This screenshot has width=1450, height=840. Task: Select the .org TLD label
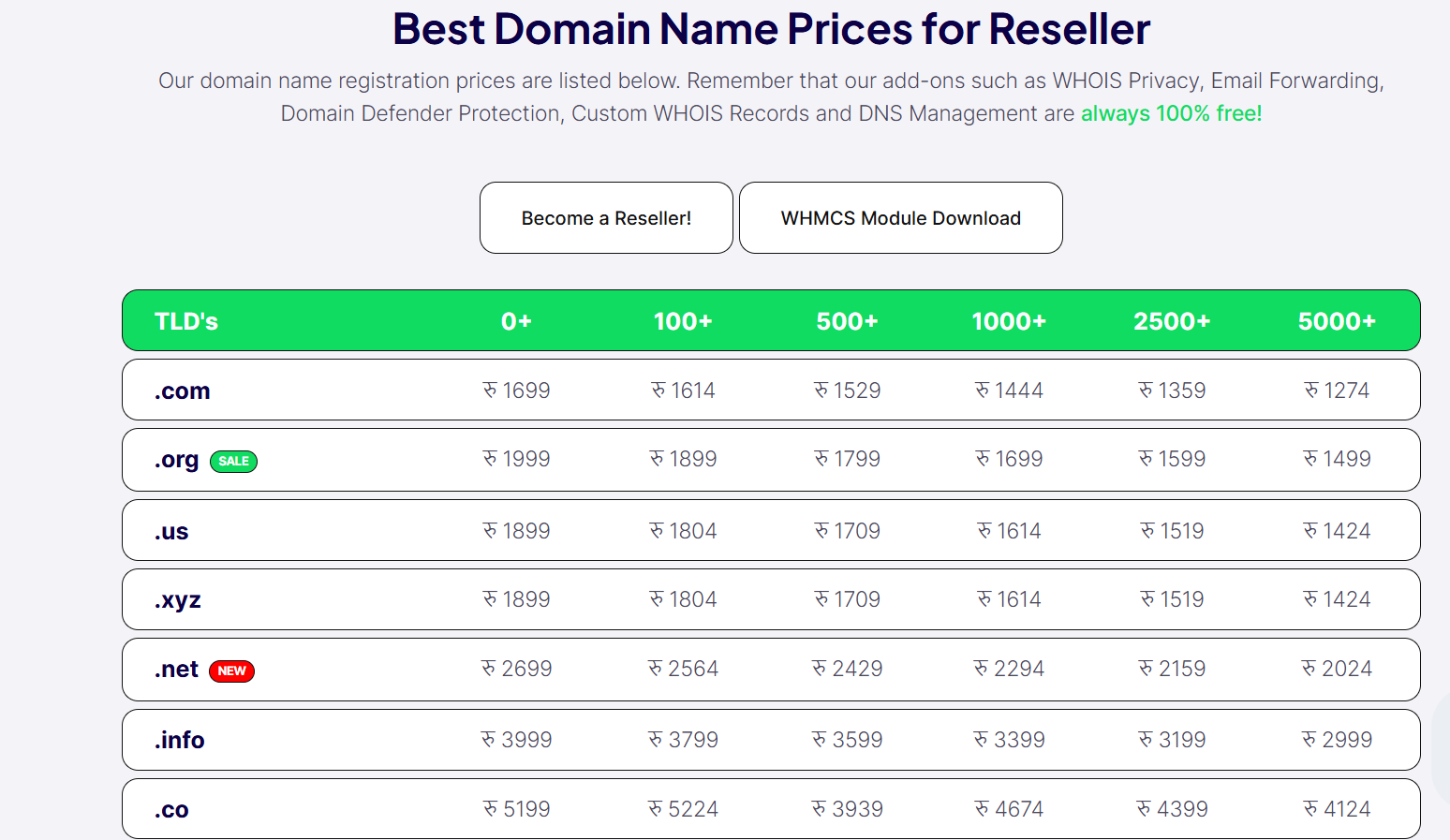click(x=177, y=460)
